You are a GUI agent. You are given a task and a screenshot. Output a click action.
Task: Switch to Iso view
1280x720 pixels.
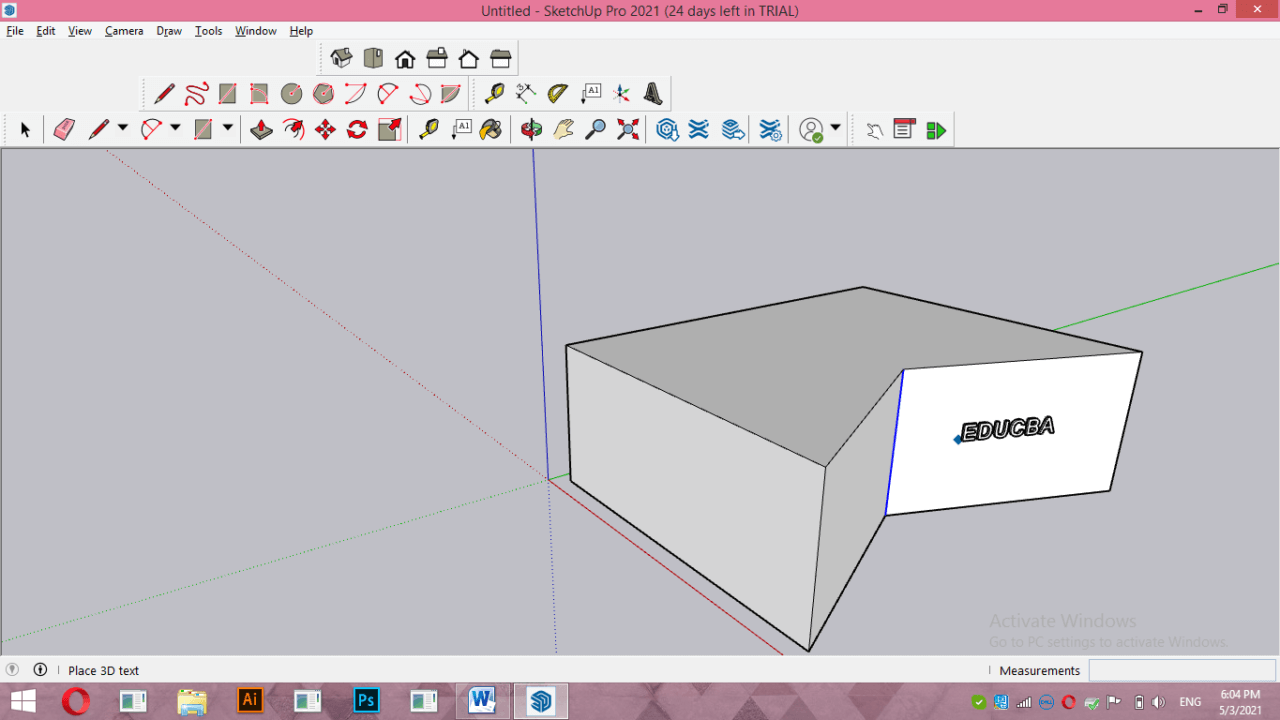[x=341, y=57]
